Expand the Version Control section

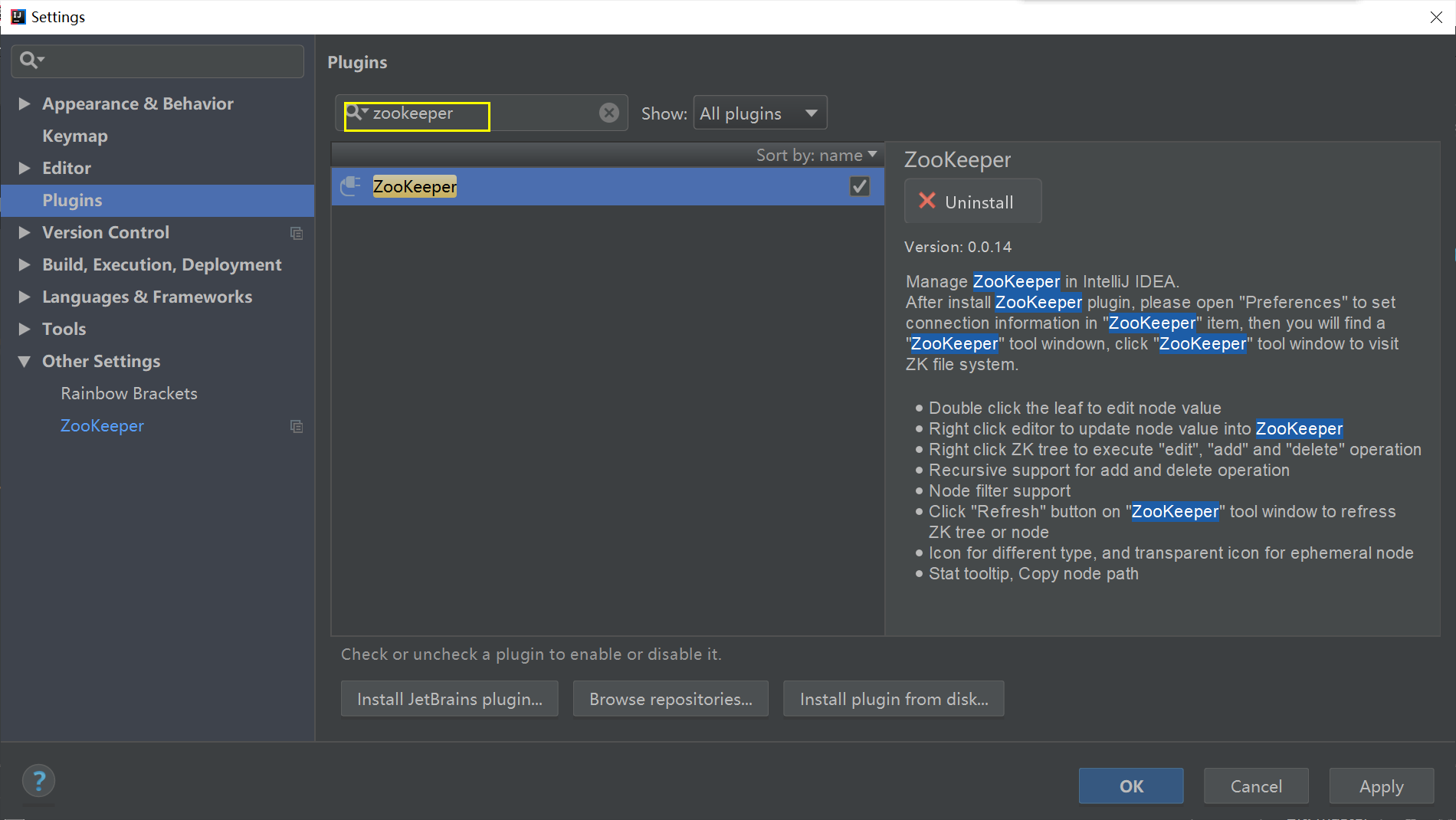point(25,232)
